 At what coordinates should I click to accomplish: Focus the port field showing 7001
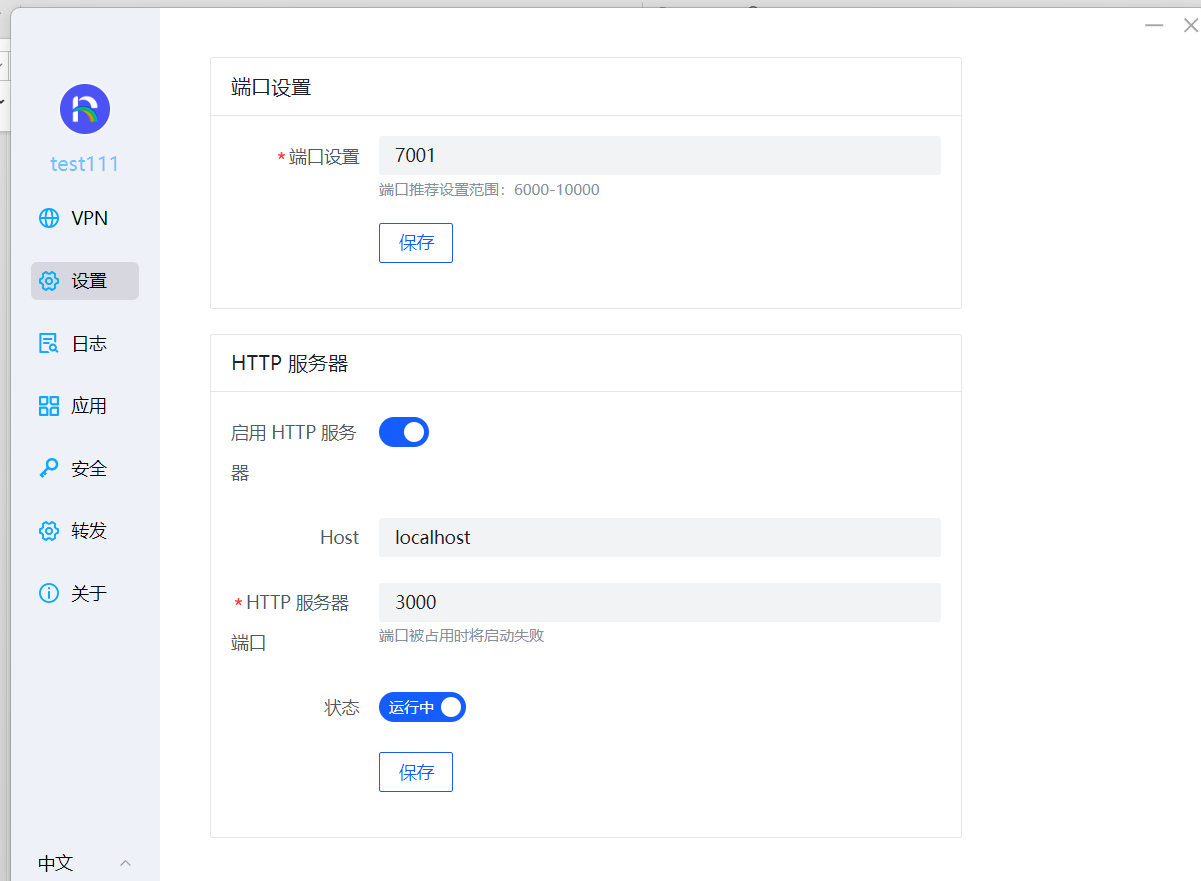pos(659,155)
